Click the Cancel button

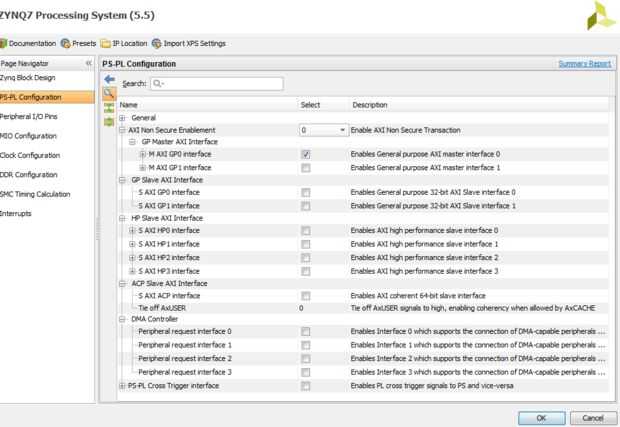coord(593,418)
